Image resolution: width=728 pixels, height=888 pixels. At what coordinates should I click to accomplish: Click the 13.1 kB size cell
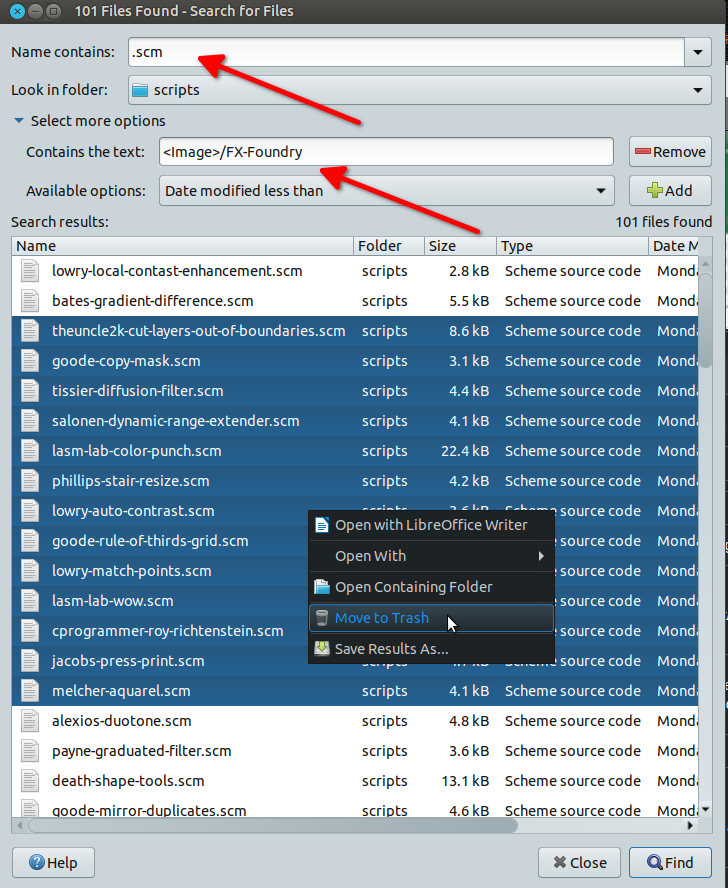[x=465, y=781]
